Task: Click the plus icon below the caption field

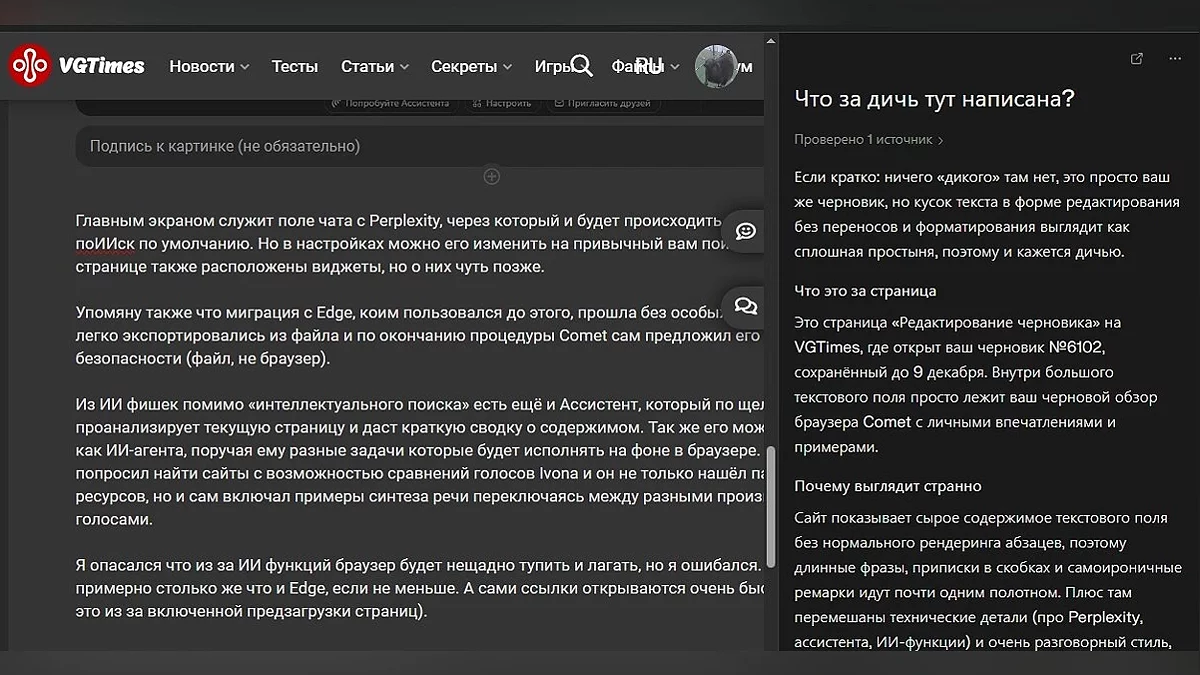Action: 491,177
